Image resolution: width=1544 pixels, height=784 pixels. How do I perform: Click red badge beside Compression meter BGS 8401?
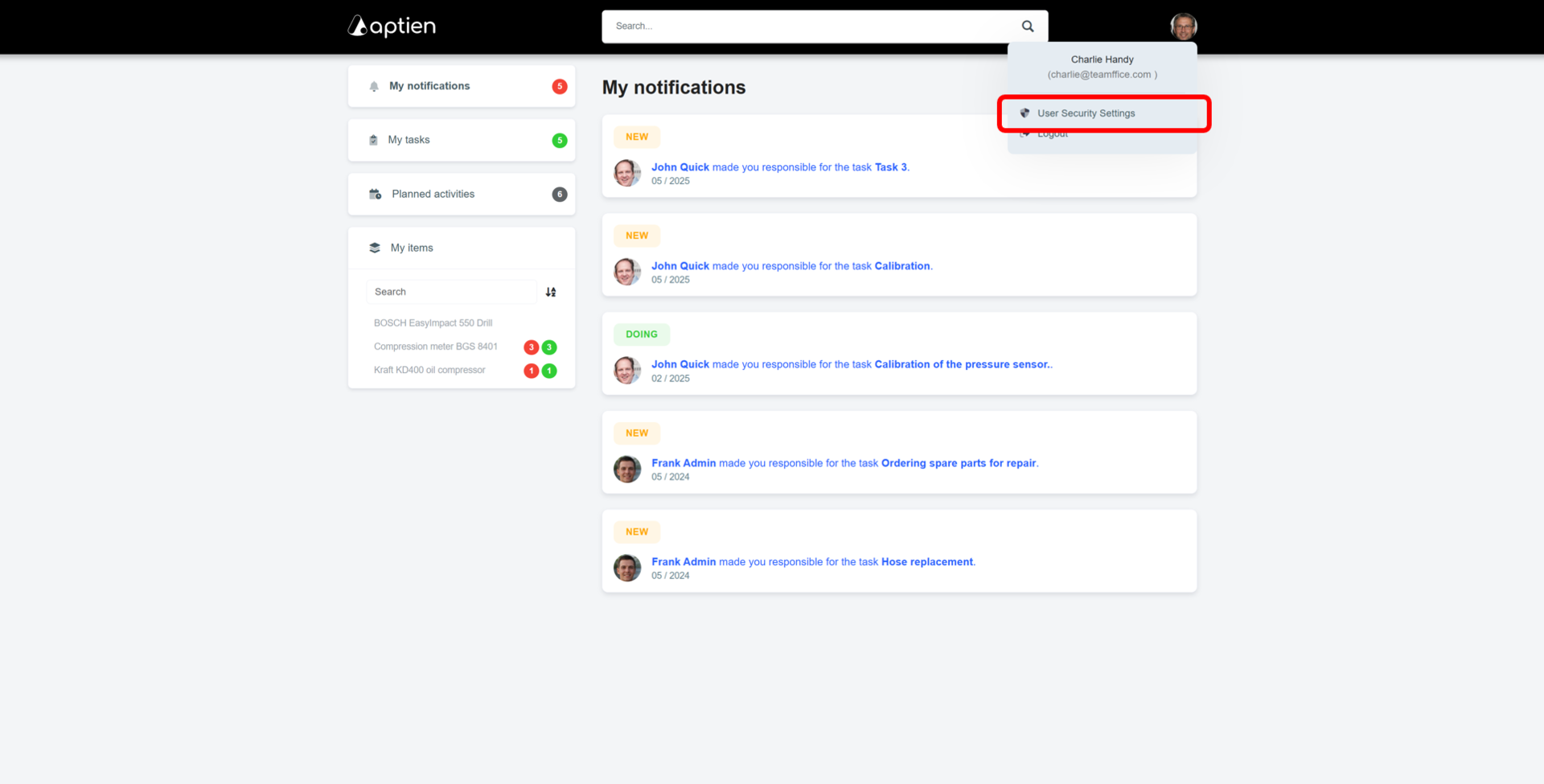click(531, 347)
